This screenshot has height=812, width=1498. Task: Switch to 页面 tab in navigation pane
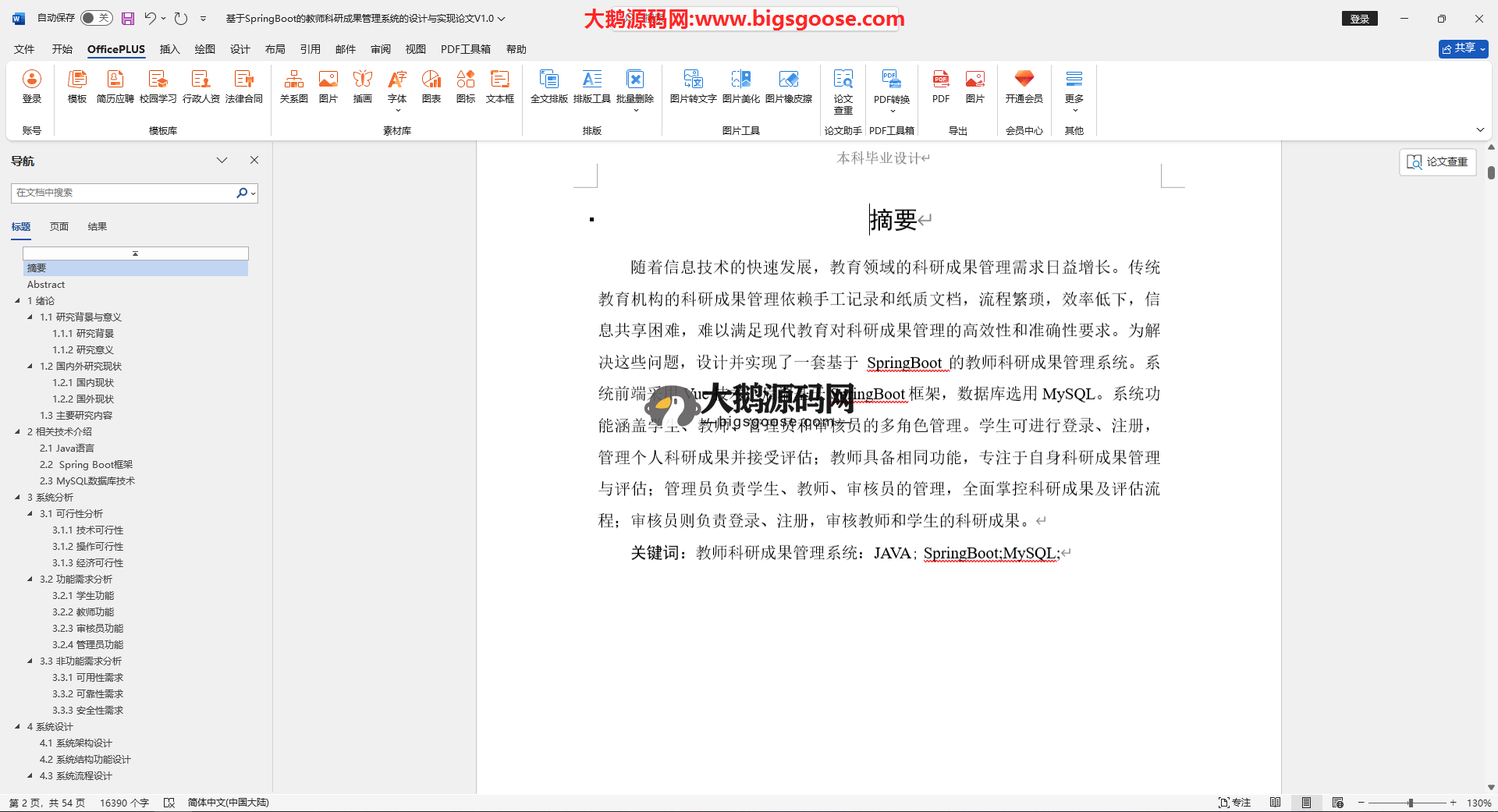pyautogui.click(x=59, y=227)
